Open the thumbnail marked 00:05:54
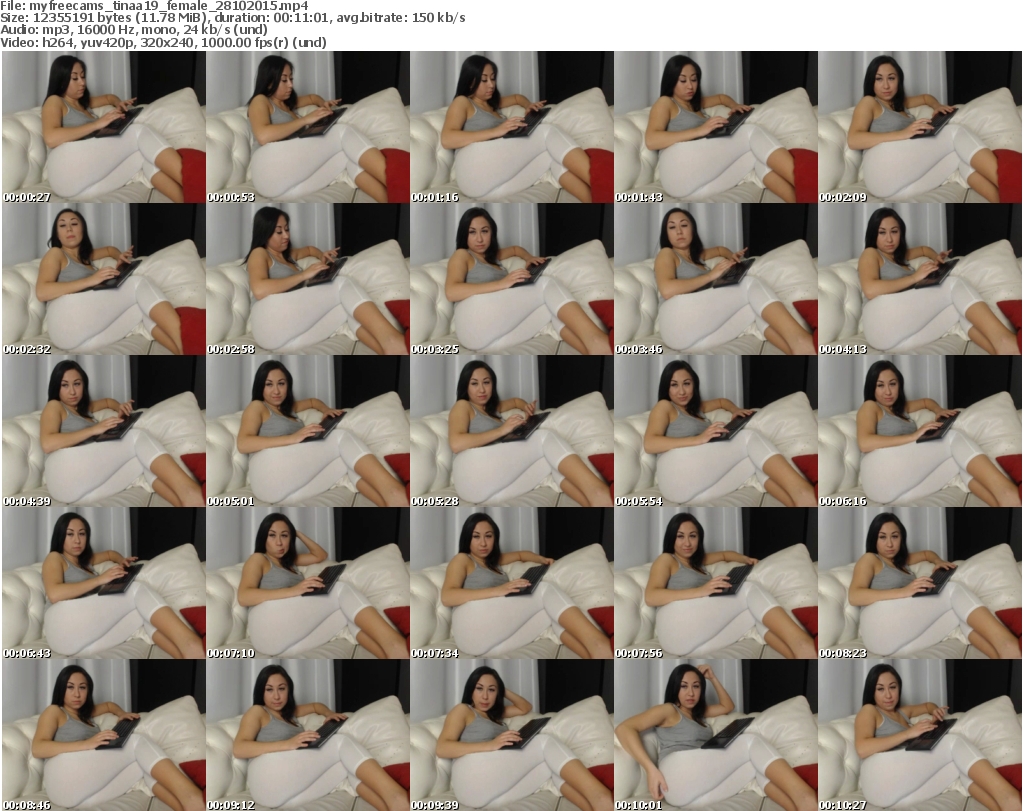This screenshot has height=811, width=1024. 716,431
